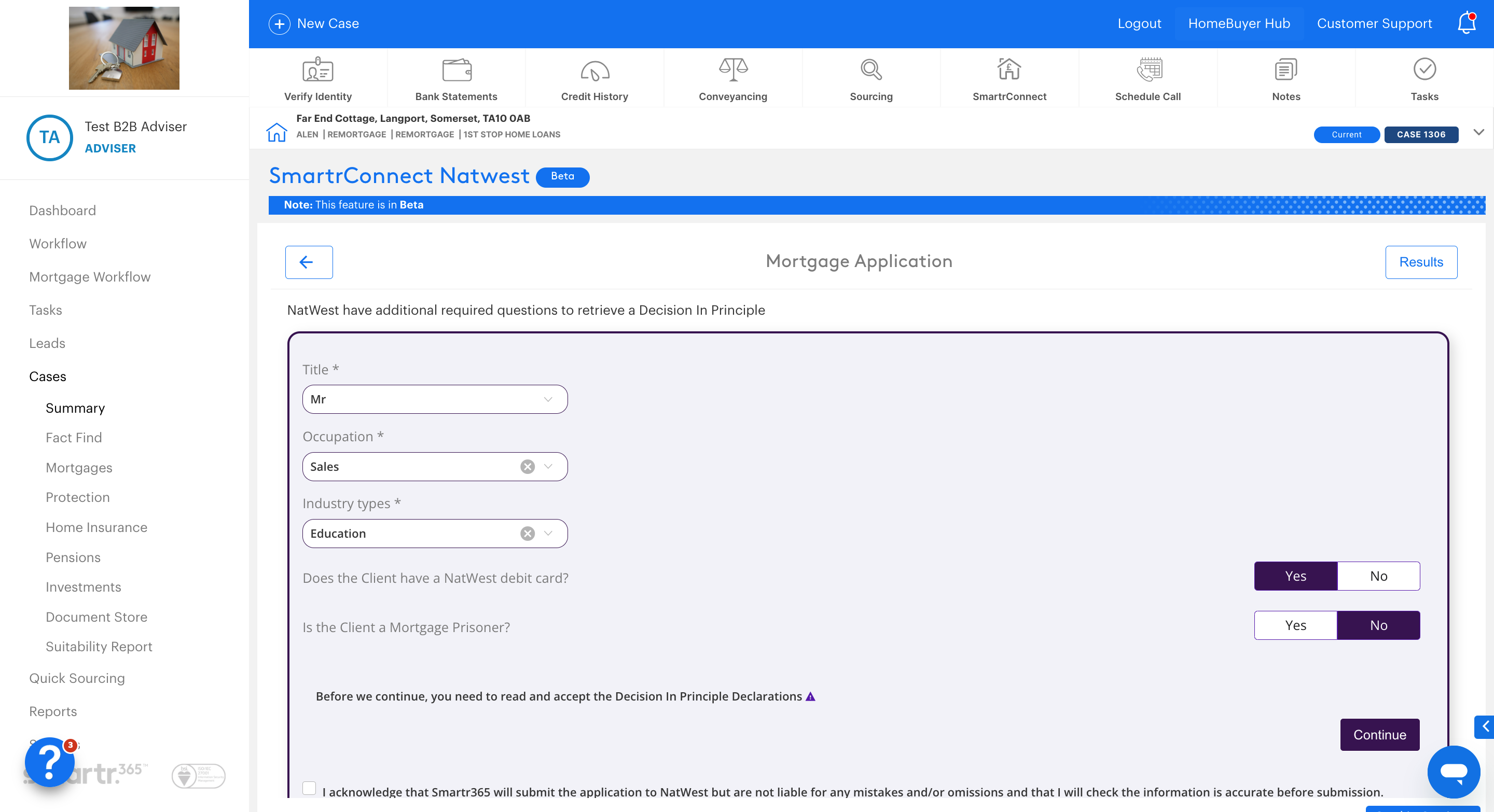Open Suitability Report submenu item
Screen dimensions: 1494x812
click(99, 647)
